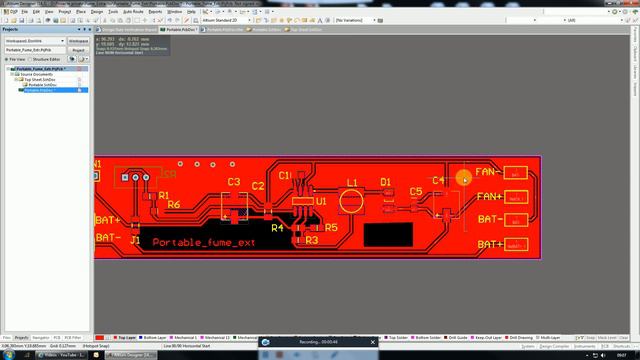Select Top Sheet.SchDoc in project tree
This screenshot has height=360, width=640.
[40, 80]
